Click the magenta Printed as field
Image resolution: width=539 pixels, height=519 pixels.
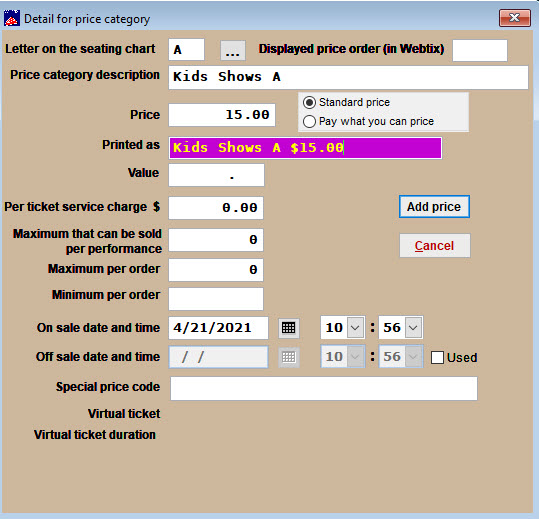click(305, 148)
